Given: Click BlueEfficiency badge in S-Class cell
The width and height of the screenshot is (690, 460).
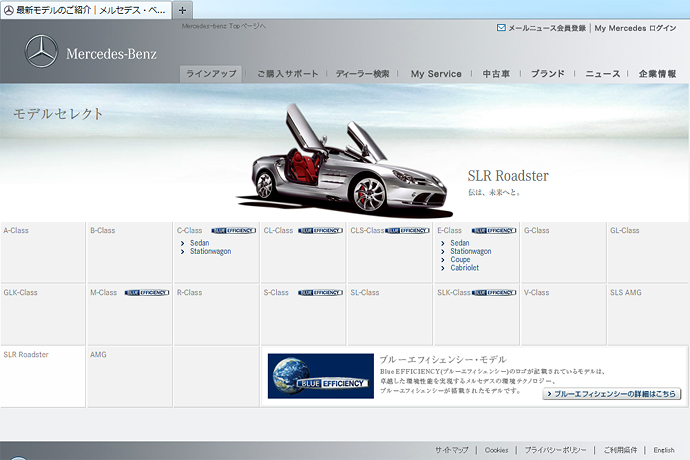Looking at the screenshot, I should [x=320, y=293].
